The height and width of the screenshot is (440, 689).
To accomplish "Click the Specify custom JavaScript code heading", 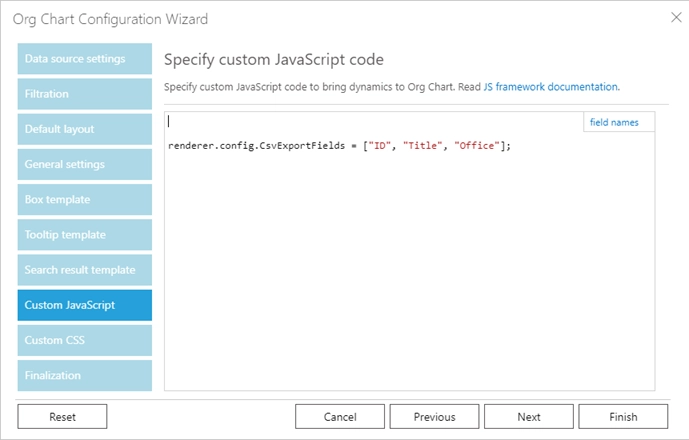I will point(274,59).
